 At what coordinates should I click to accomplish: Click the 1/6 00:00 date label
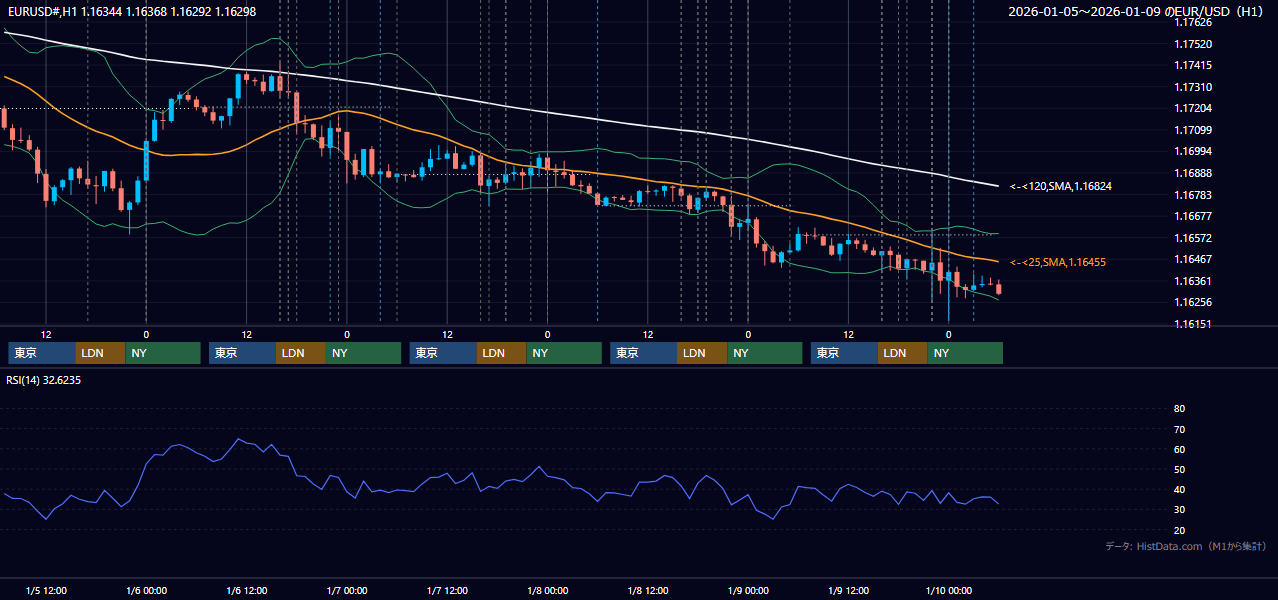pyautogui.click(x=146, y=591)
